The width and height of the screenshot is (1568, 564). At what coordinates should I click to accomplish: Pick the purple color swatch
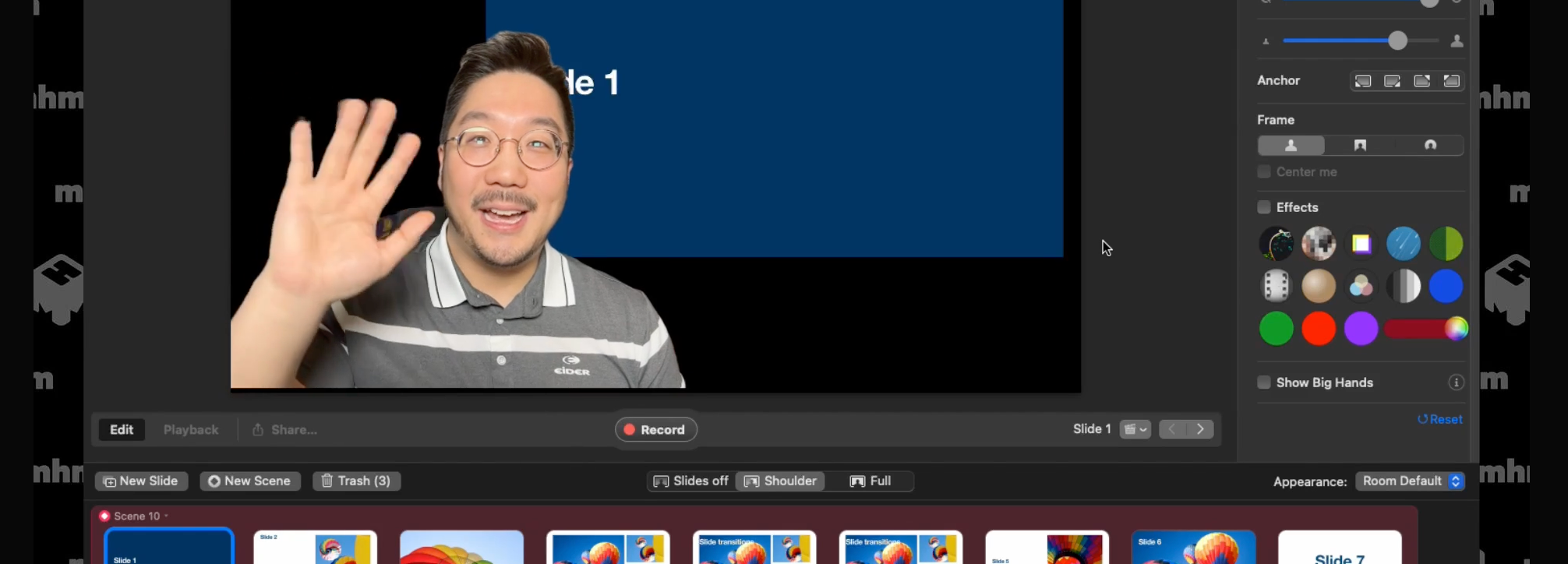tap(1361, 329)
